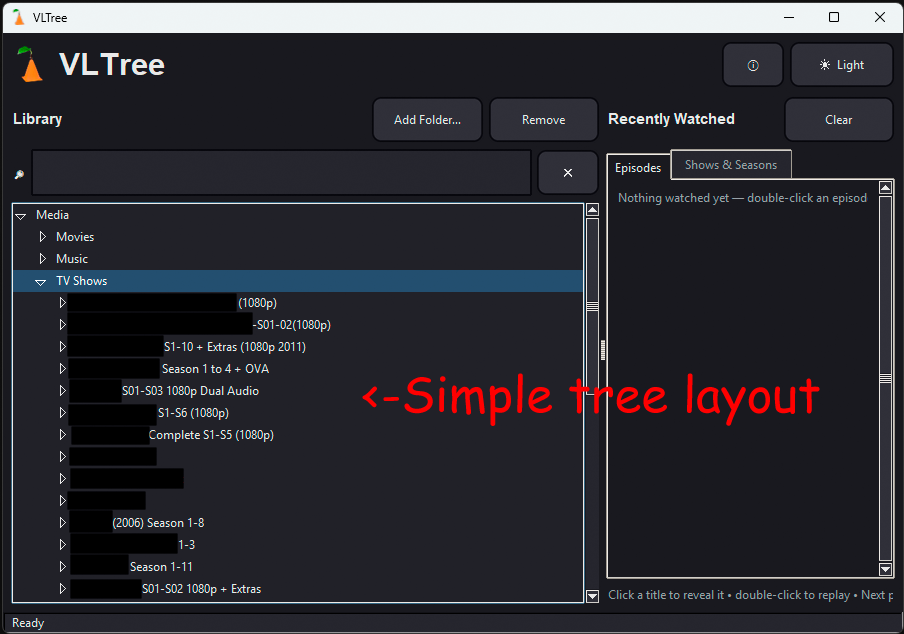This screenshot has height=634, width=904.
Task: Remove the selected library folder
Action: (544, 119)
